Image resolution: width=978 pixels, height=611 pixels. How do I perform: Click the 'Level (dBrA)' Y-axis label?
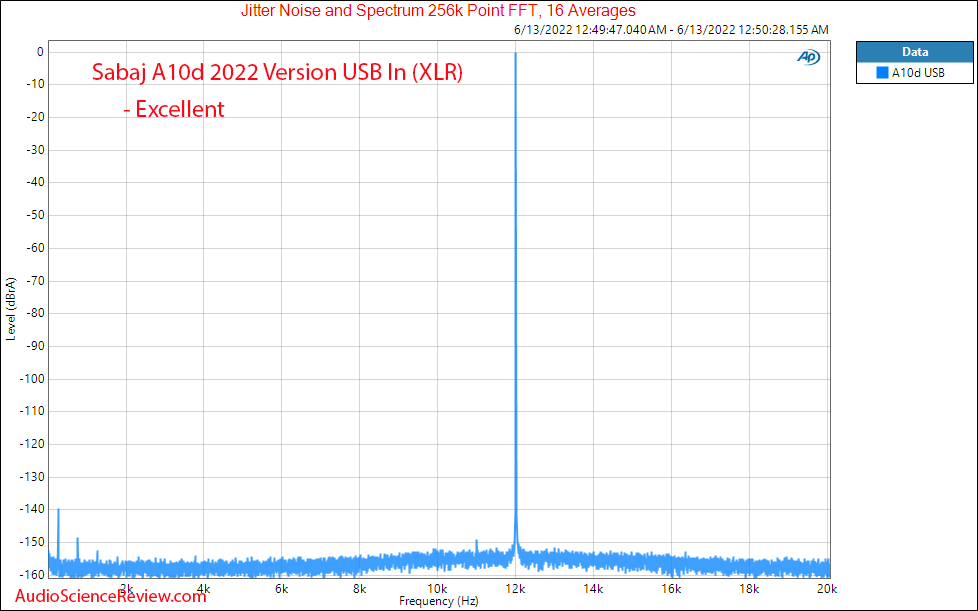[x=11, y=309]
